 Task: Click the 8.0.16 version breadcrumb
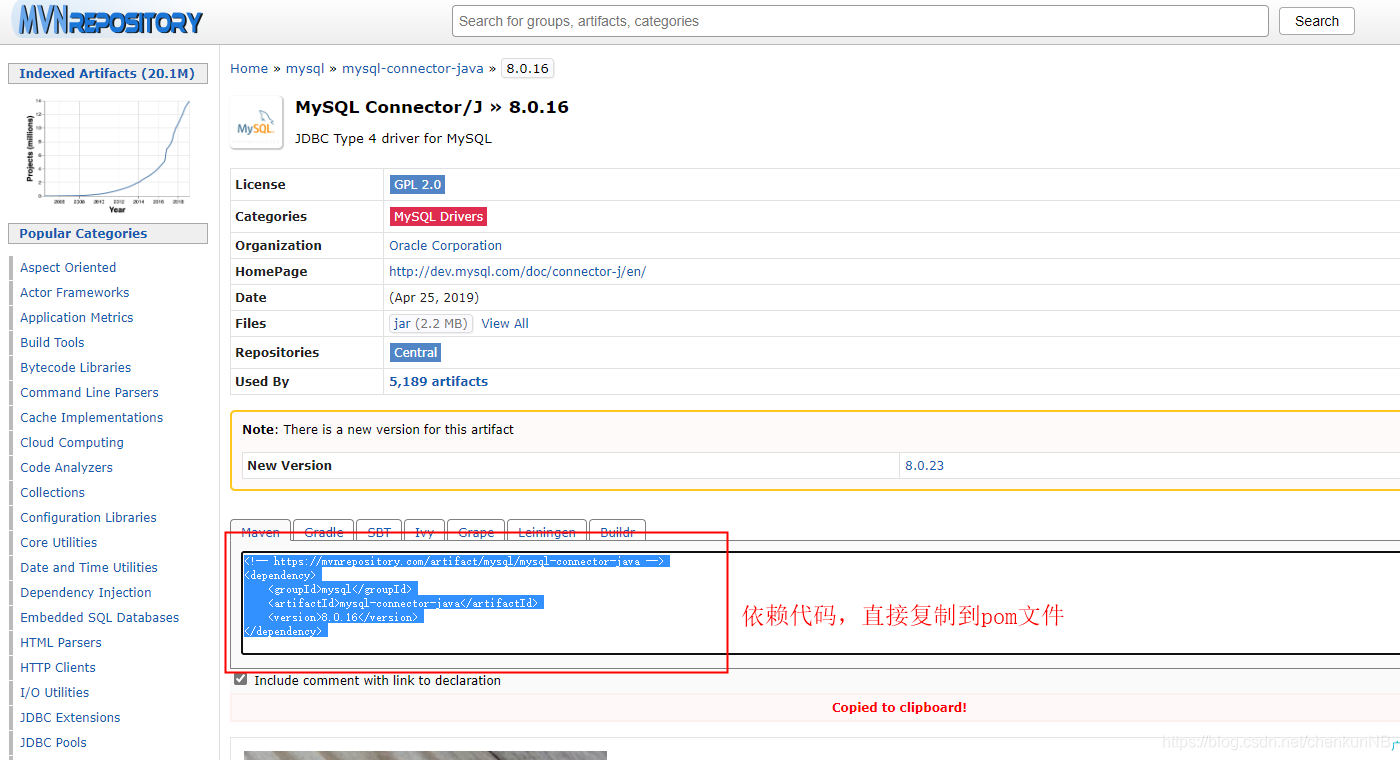pyautogui.click(x=527, y=69)
